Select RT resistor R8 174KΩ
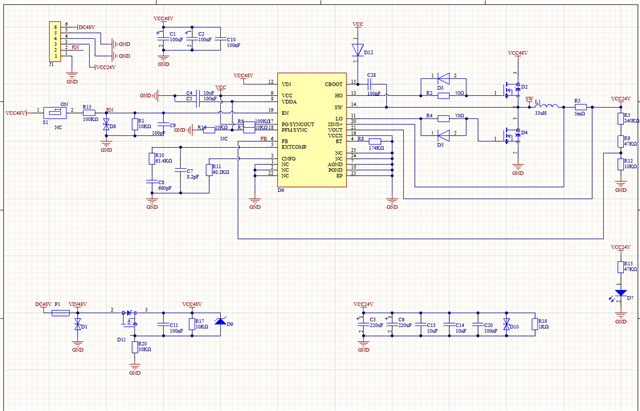Viewport: 640px width, 411px height. [x=375, y=141]
